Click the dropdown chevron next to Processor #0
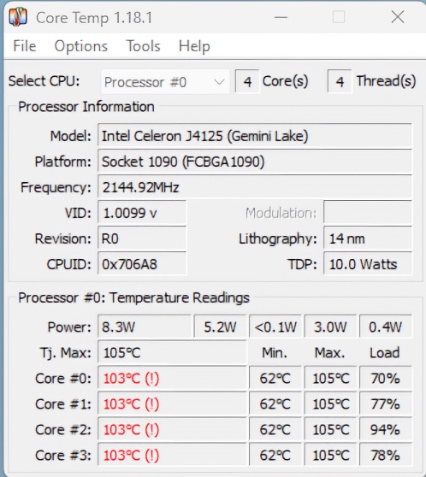426x477 pixels. tap(219, 82)
